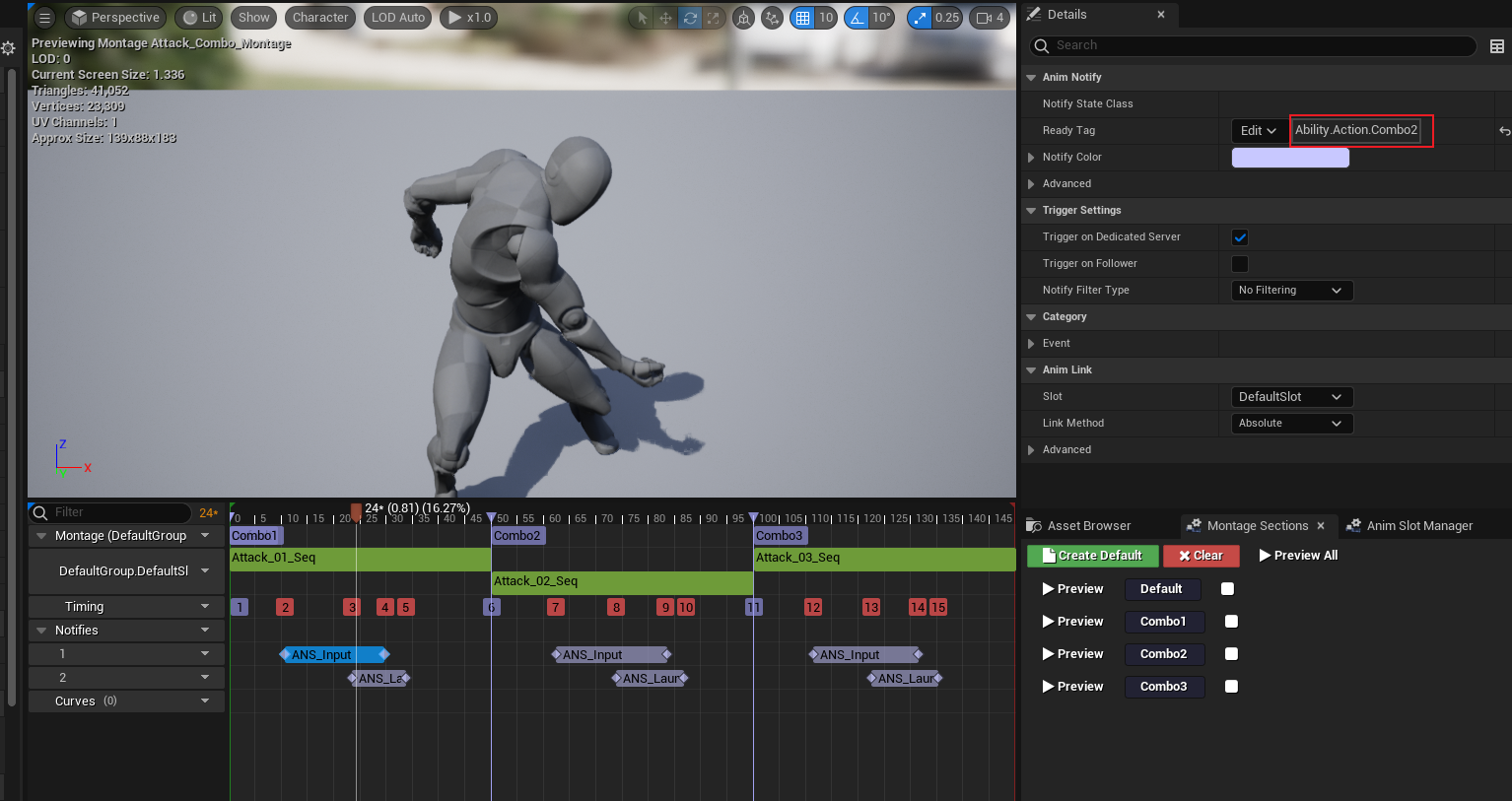Check the Combo2 section checkbox
The image size is (1512, 801).
coord(1231,654)
